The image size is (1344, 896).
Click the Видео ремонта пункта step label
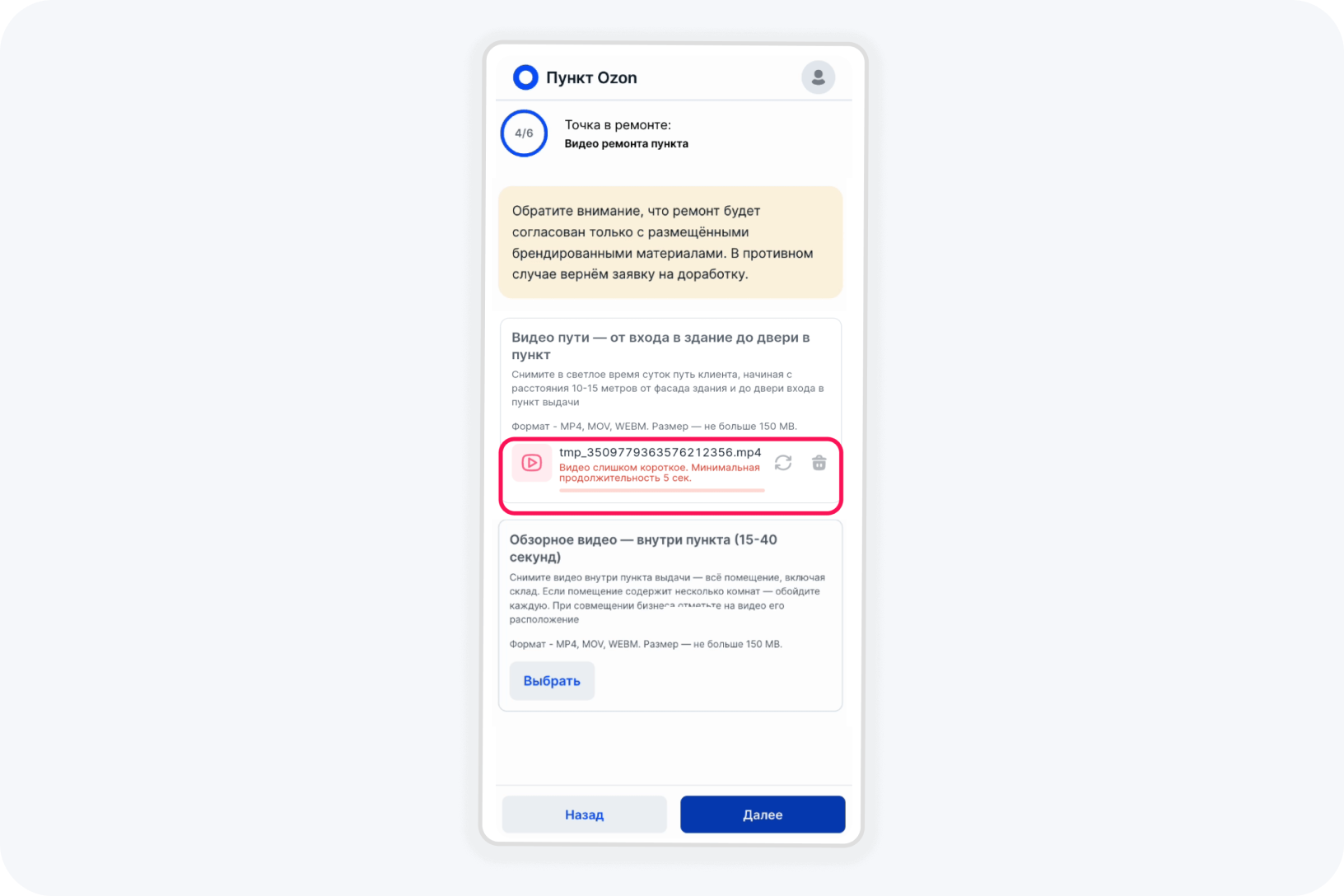(x=626, y=144)
